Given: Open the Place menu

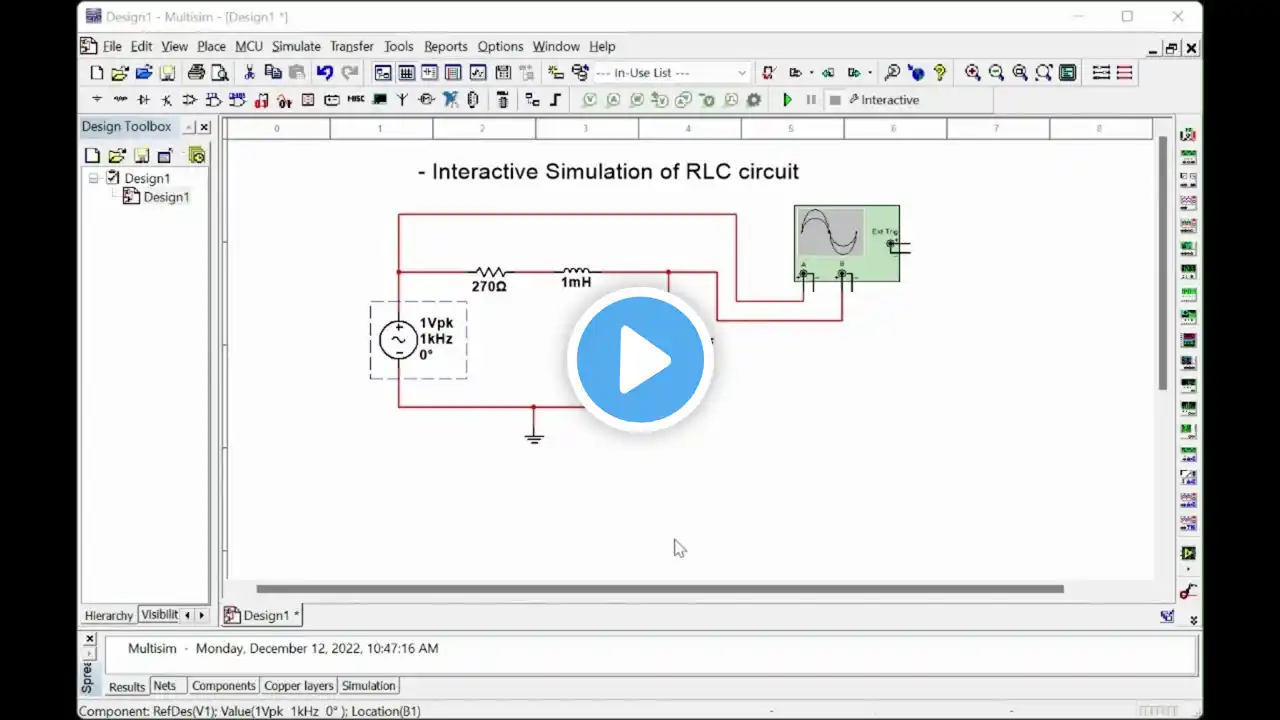Looking at the screenshot, I should pyautogui.click(x=211, y=46).
